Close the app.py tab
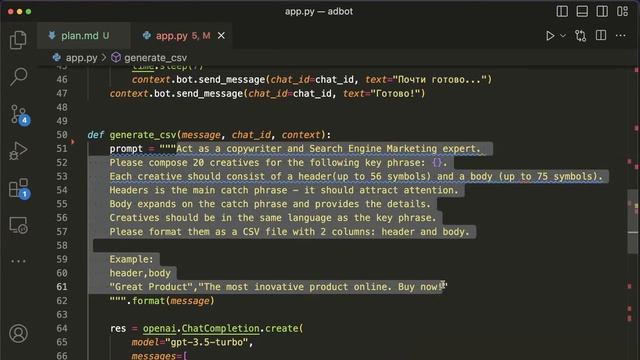The width and height of the screenshot is (640, 360). [x=221, y=36]
